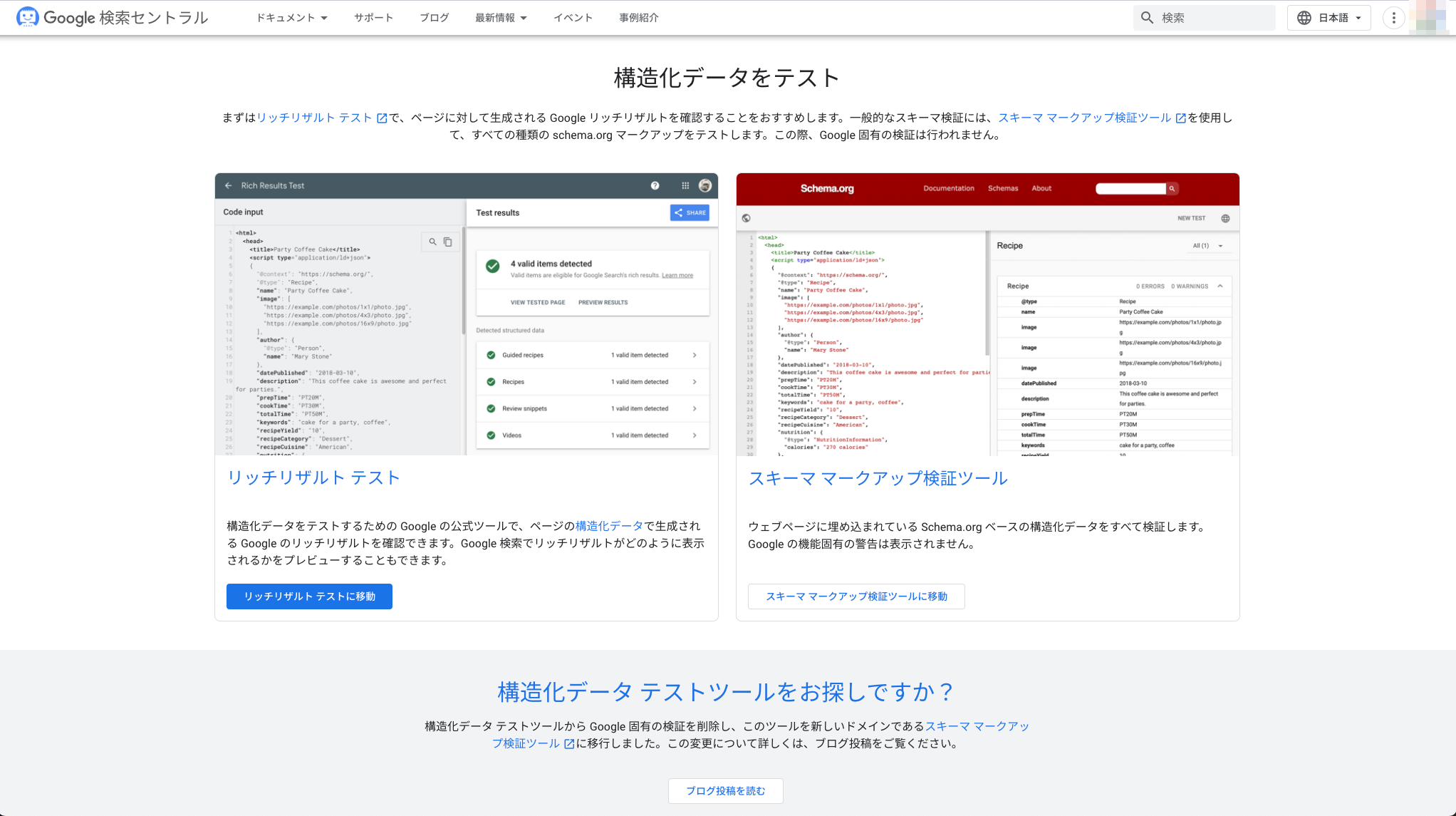Click the スキーマ マークアップ検証ツールに移動 button

click(856, 596)
